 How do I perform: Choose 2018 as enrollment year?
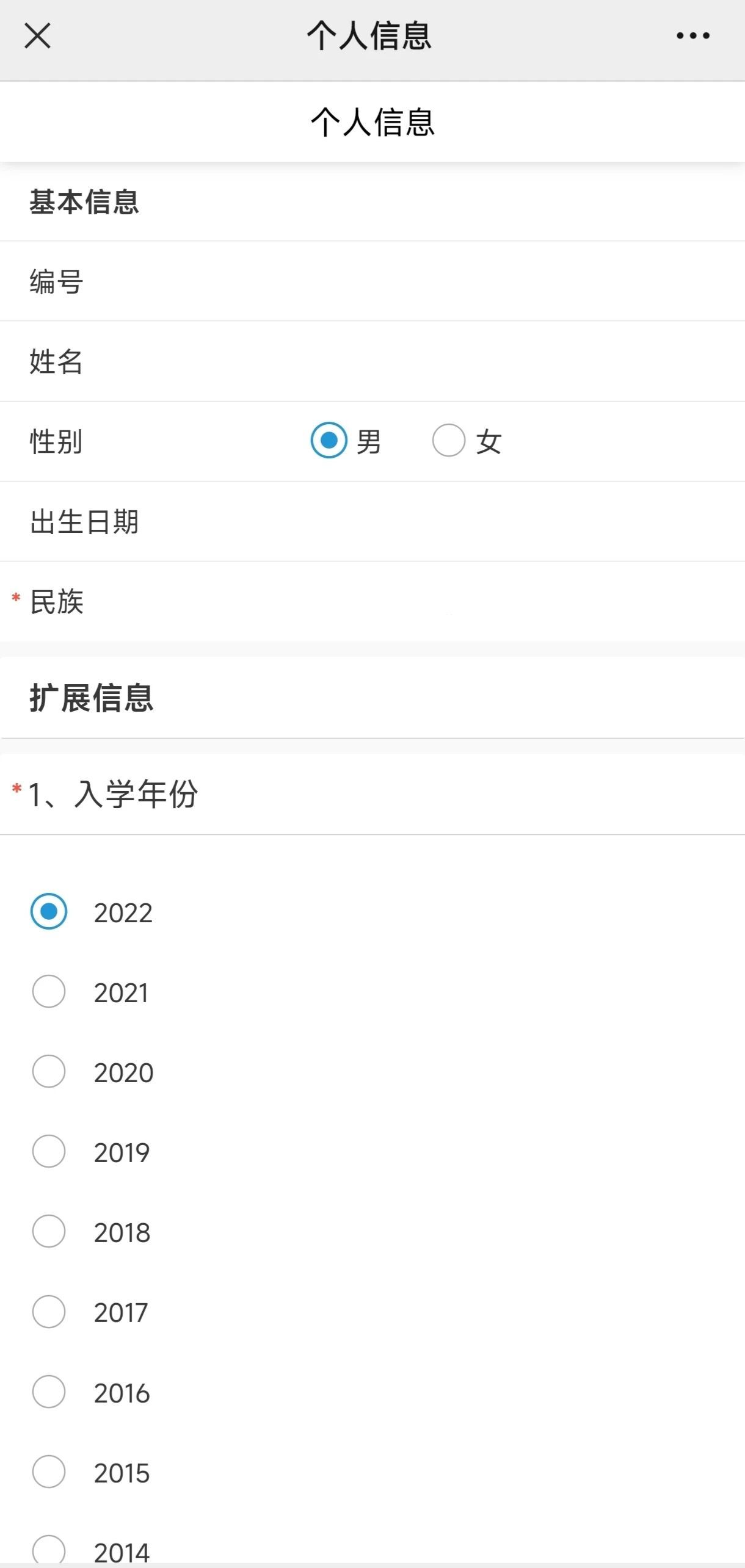pyautogui.click(x=49, y=1231)
